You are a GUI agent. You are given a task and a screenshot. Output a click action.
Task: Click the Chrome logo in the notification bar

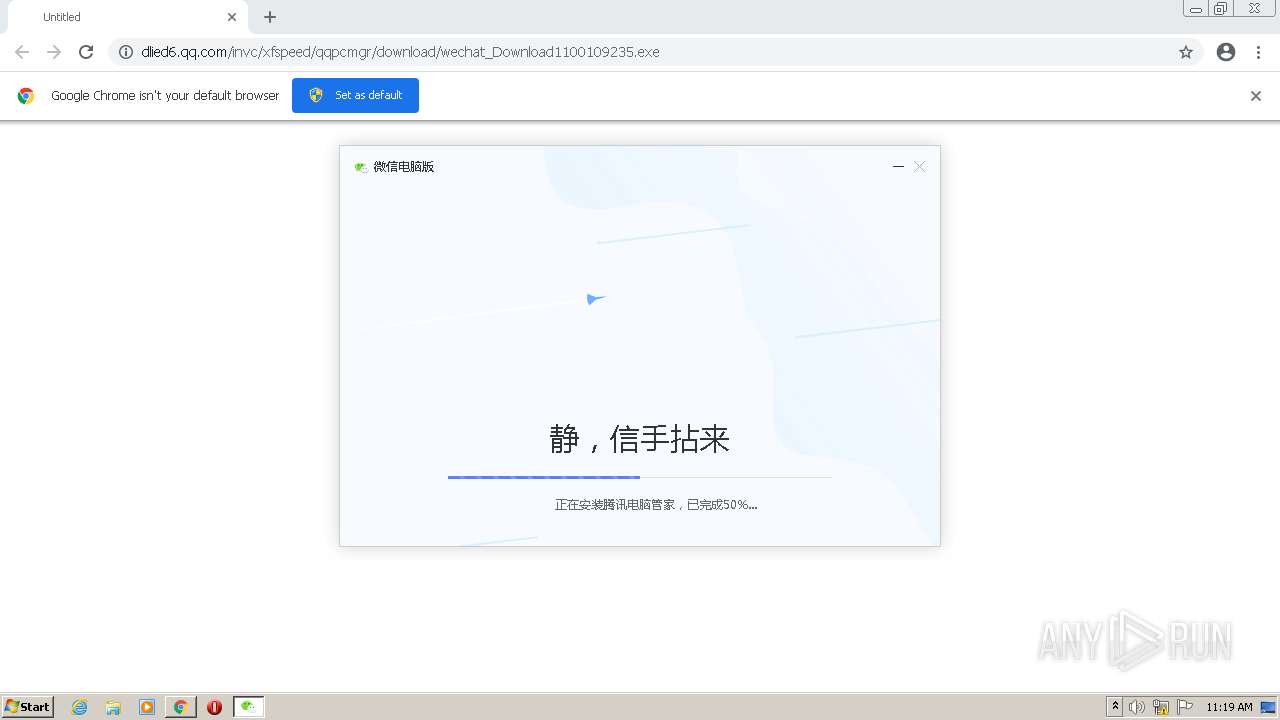(26, 96)
